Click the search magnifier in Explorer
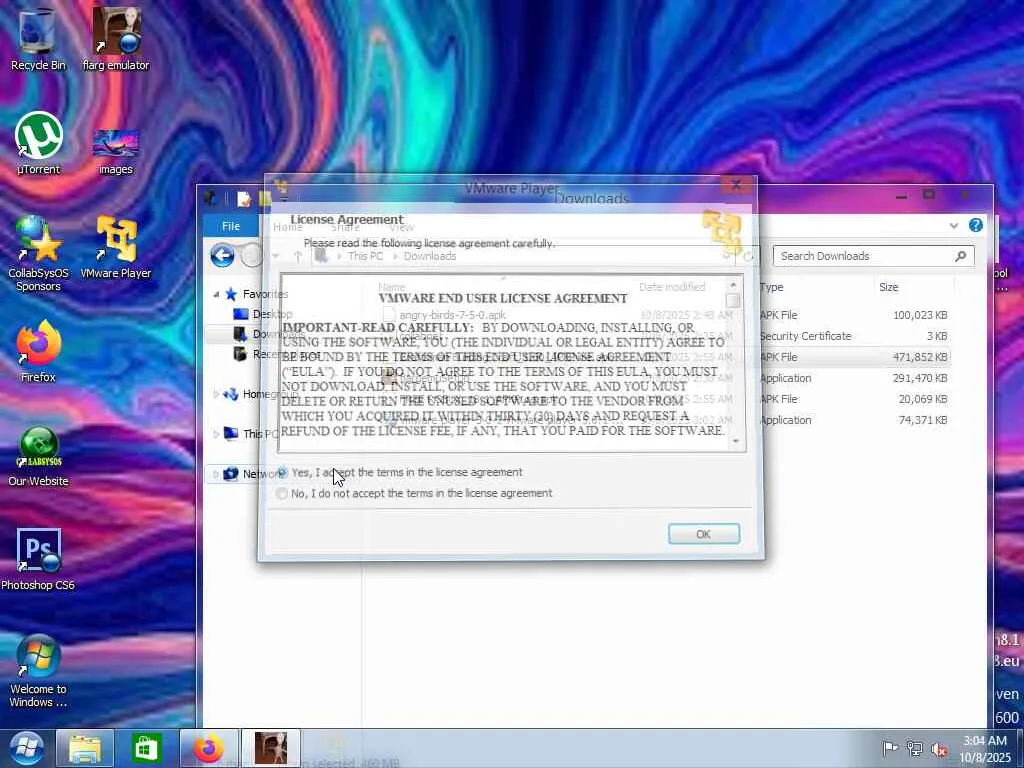 [x=961, y=256]
